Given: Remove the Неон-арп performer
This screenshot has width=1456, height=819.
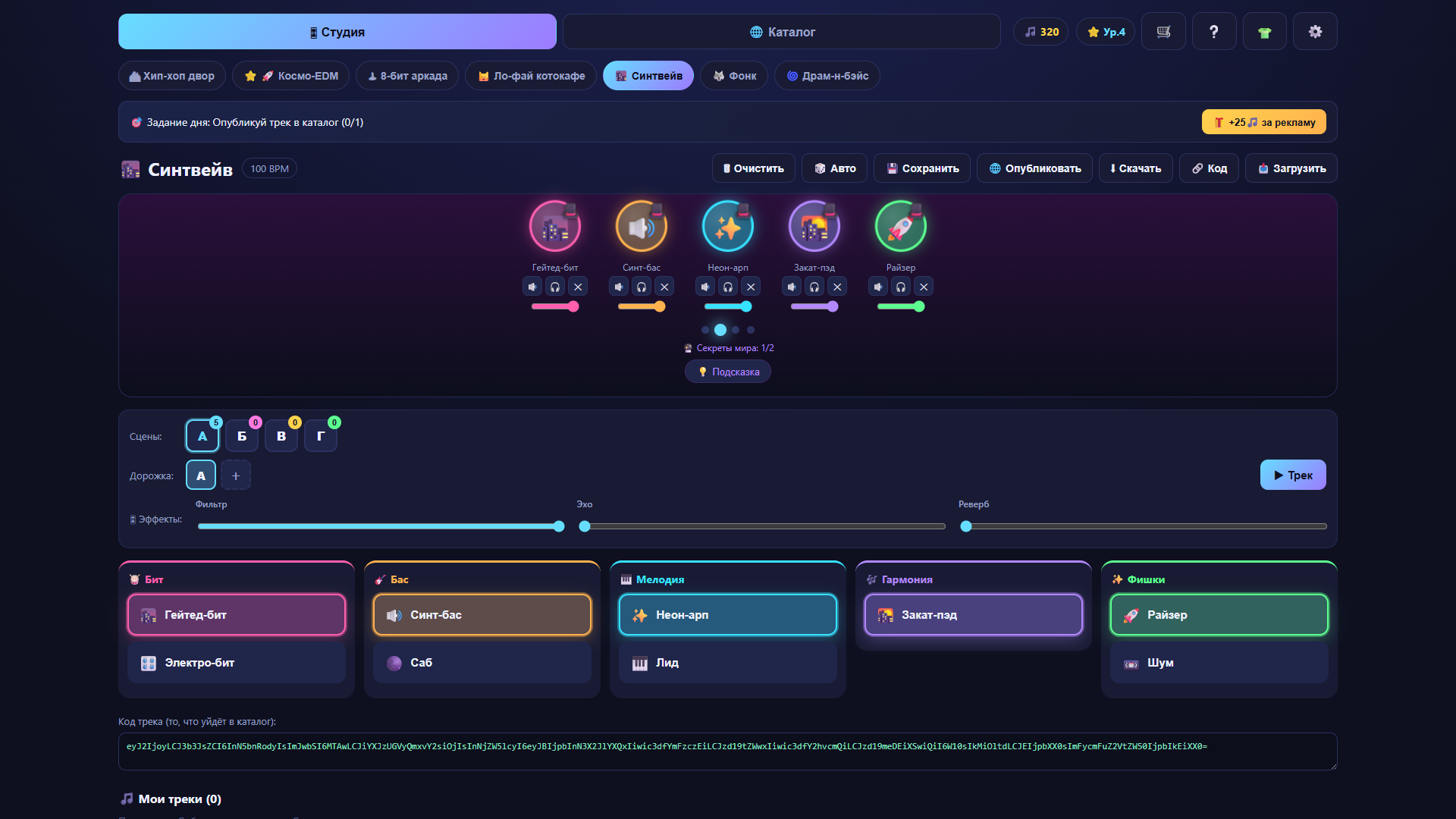Looking at the screenshot, I should (751, 287).
